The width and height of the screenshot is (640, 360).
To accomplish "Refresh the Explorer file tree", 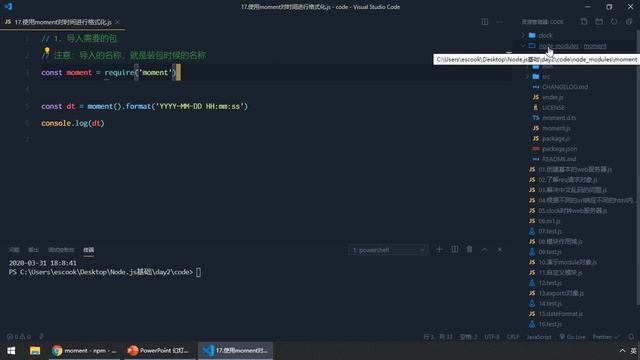I will click(614, 22).
